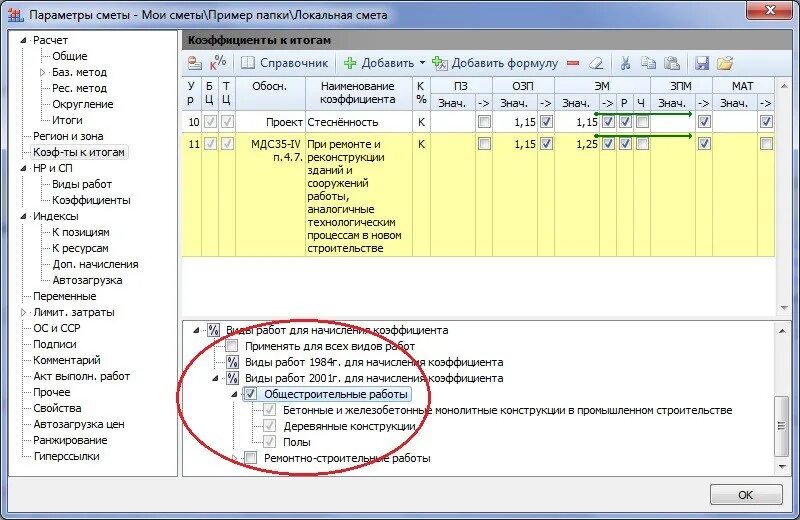Click the red K% coefficient icon

point(217,63)
